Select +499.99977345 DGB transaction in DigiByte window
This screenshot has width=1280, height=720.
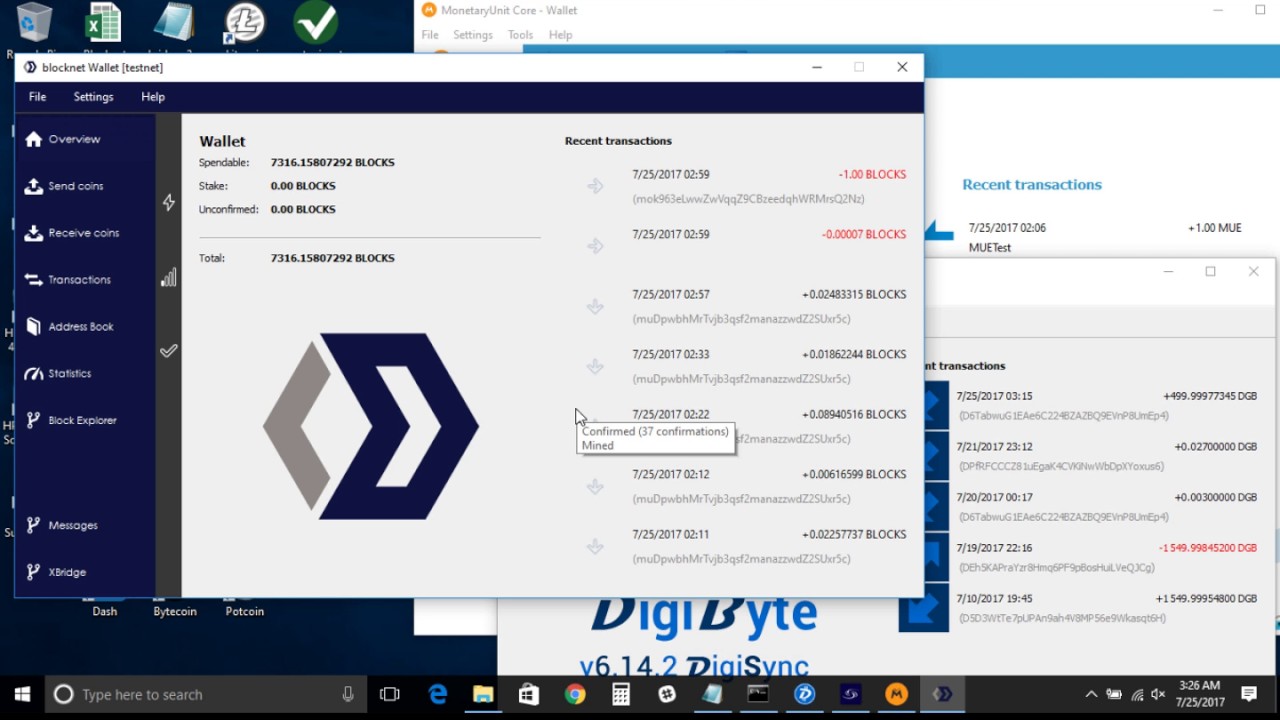point(1089,405)
